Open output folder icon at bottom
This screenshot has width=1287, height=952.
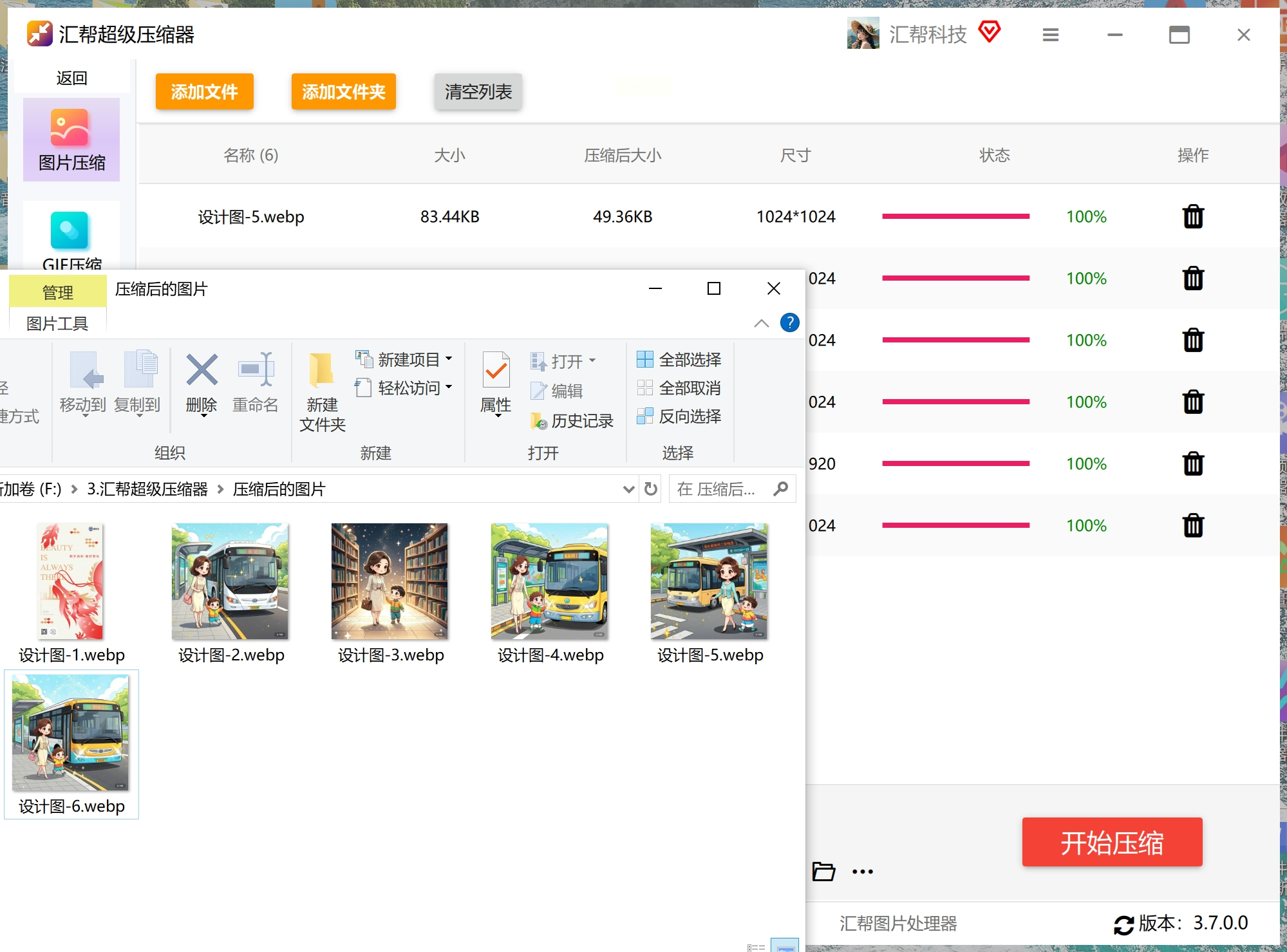coord(823,872)
